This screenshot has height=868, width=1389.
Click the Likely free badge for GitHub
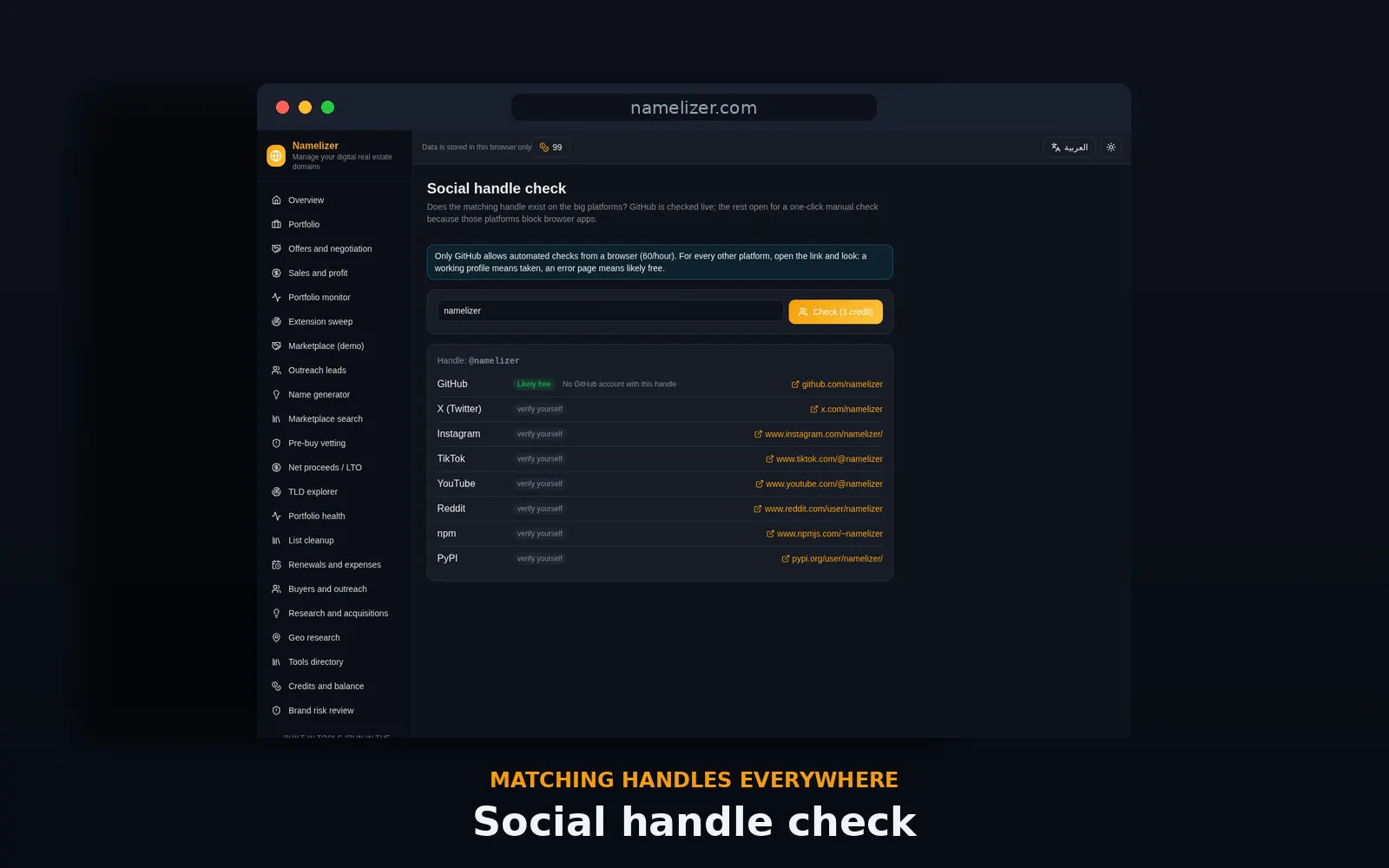pos(534,385)
